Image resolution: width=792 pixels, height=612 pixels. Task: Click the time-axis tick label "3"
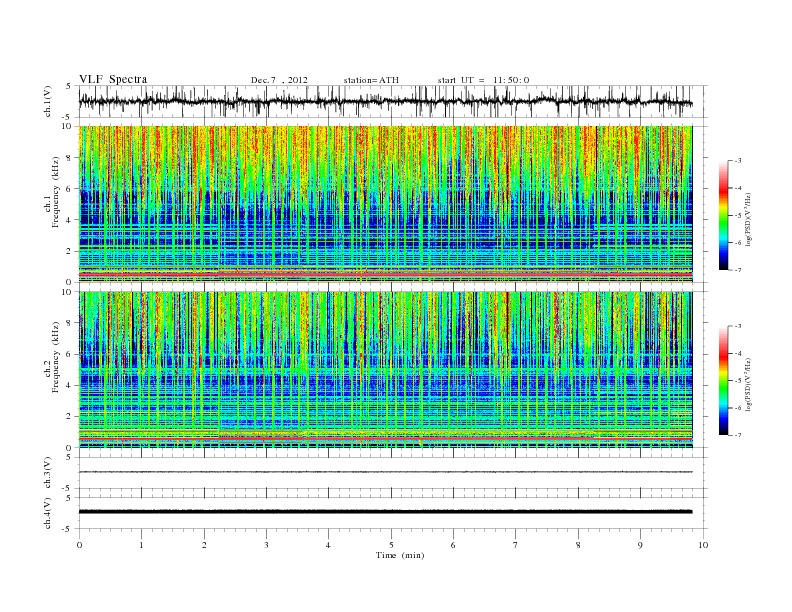(266, 545)
